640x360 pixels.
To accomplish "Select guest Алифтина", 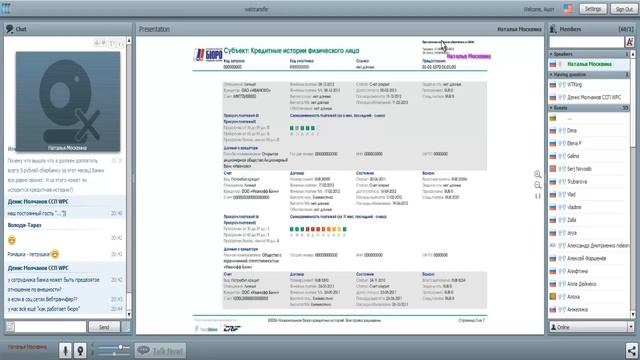I will click(x=589, y=271).
